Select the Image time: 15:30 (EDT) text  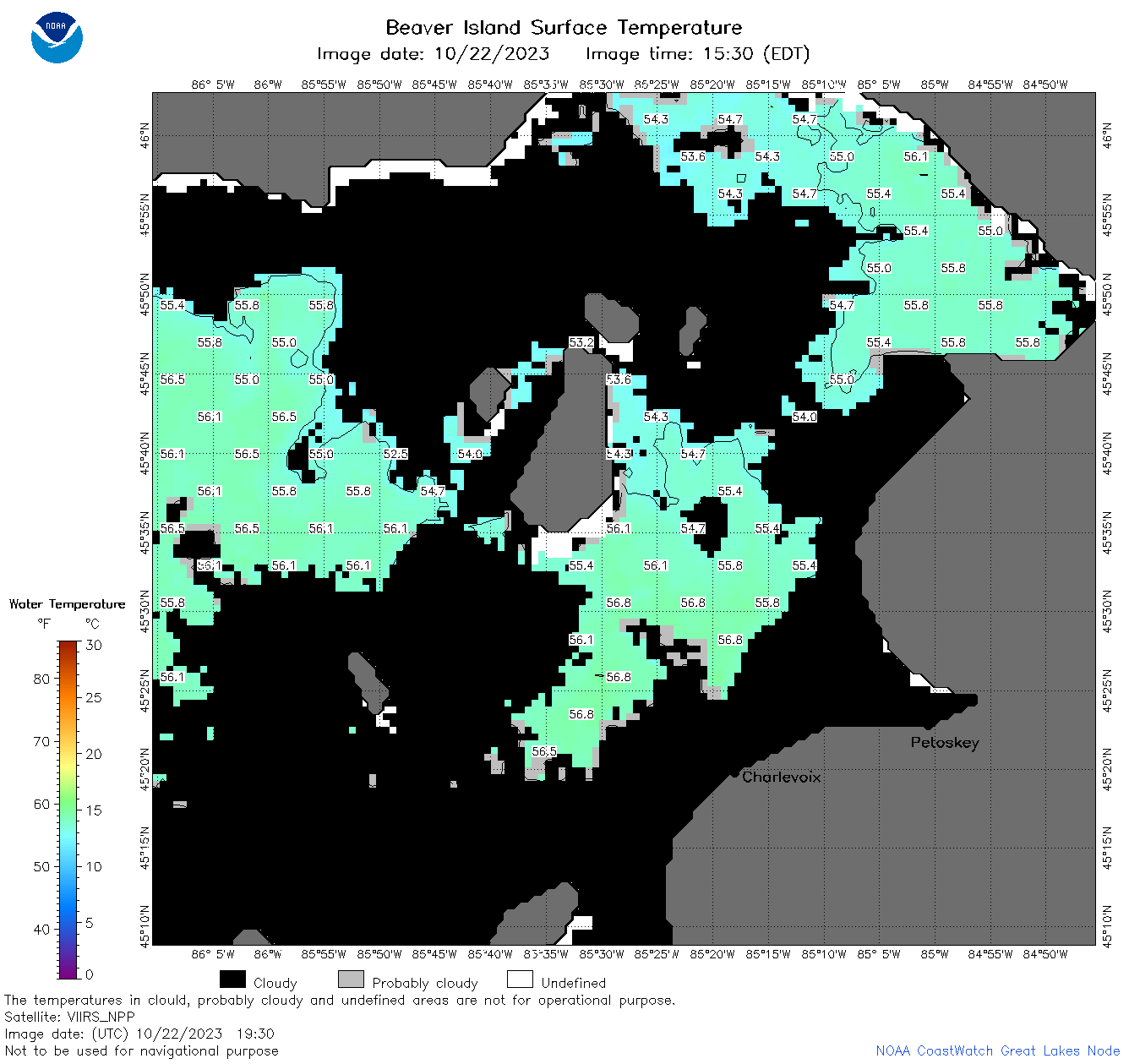tap(697, 54)
